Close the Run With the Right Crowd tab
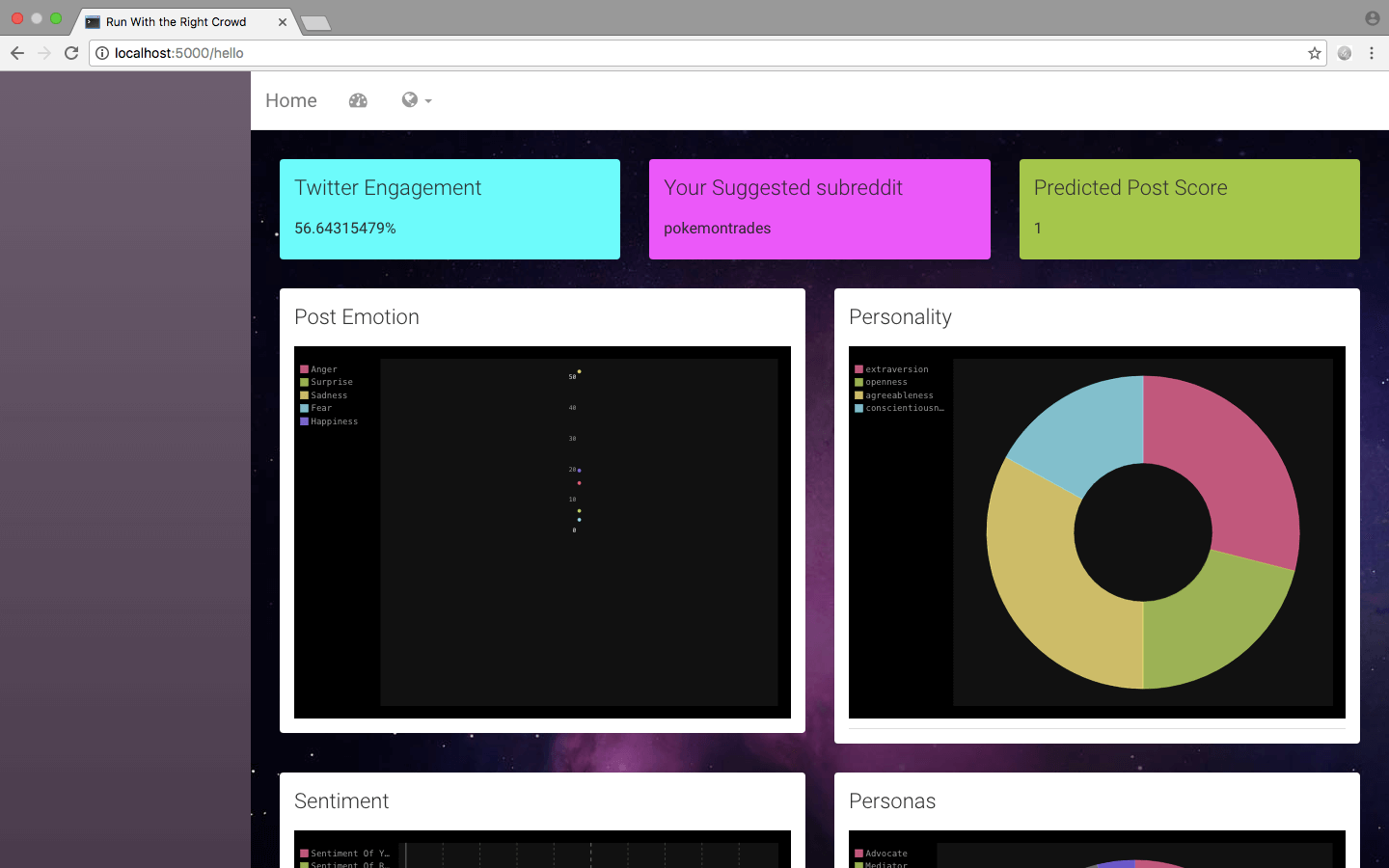Viewport: 1389px width, 868px height. click(283, 21)
